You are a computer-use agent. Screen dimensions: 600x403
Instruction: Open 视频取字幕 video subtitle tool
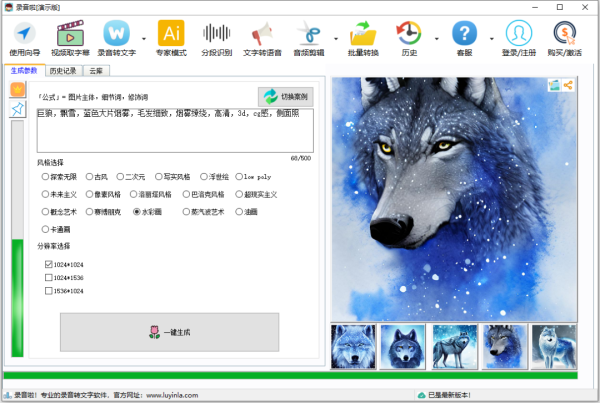(x=70, y=39)
